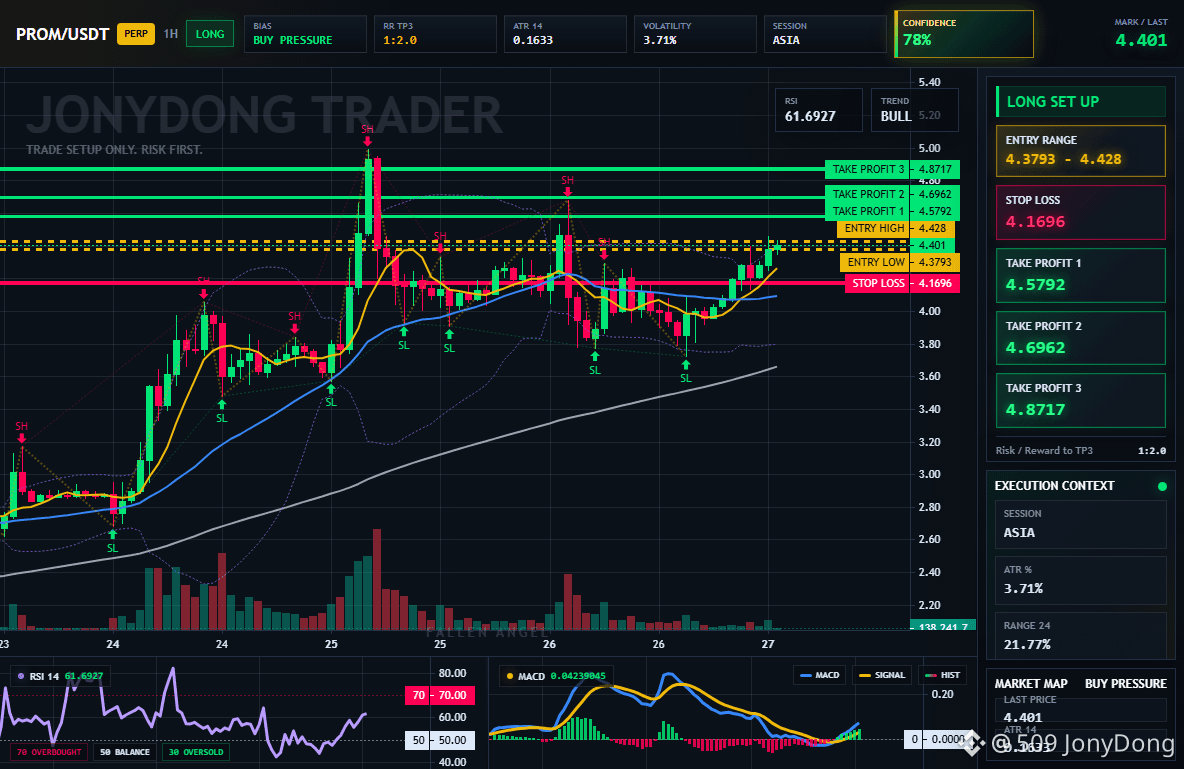Click the 4.8717 price axis tag

pyautogui.click(x=936, y=169)
